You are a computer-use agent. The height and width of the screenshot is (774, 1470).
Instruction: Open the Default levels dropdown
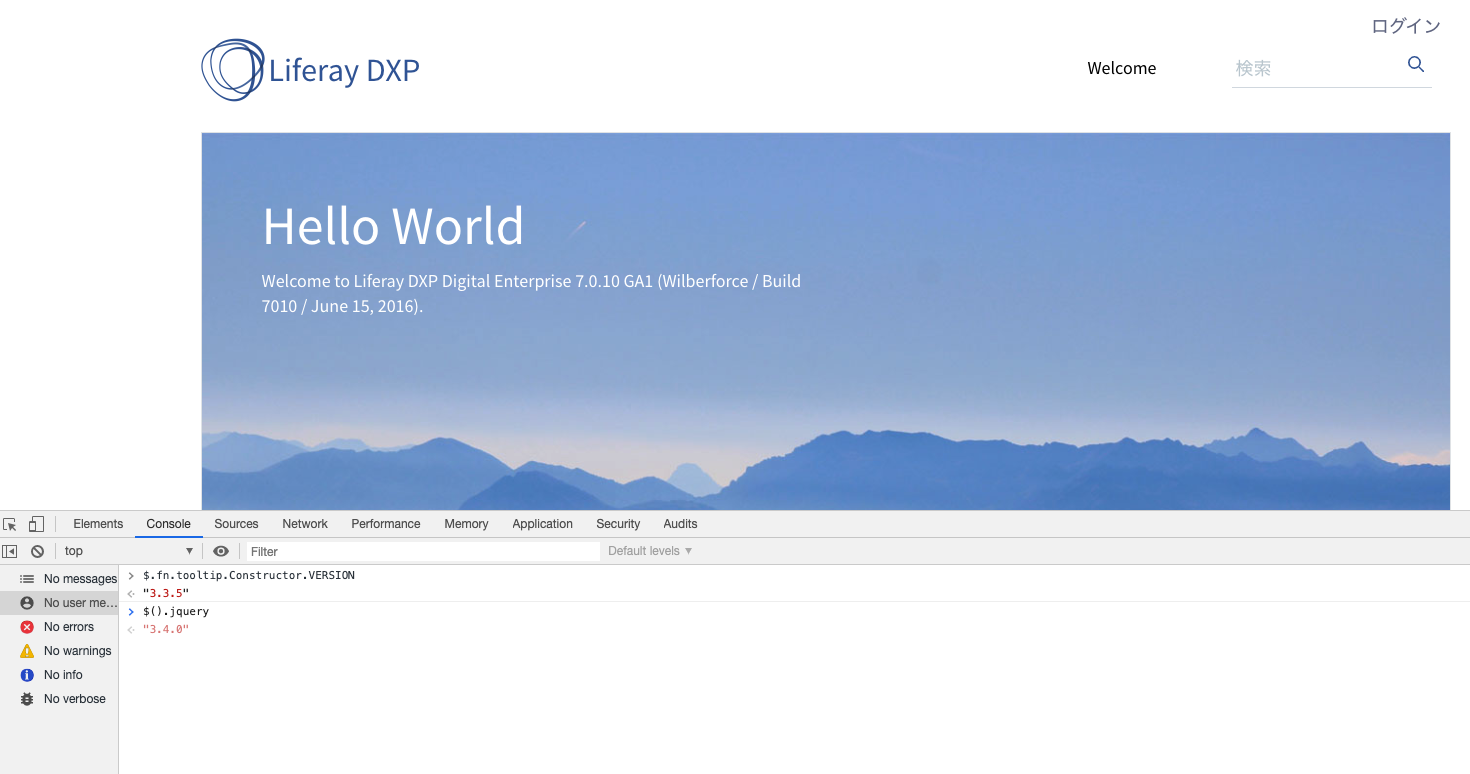pyautogui.click(x=650, y=551)
